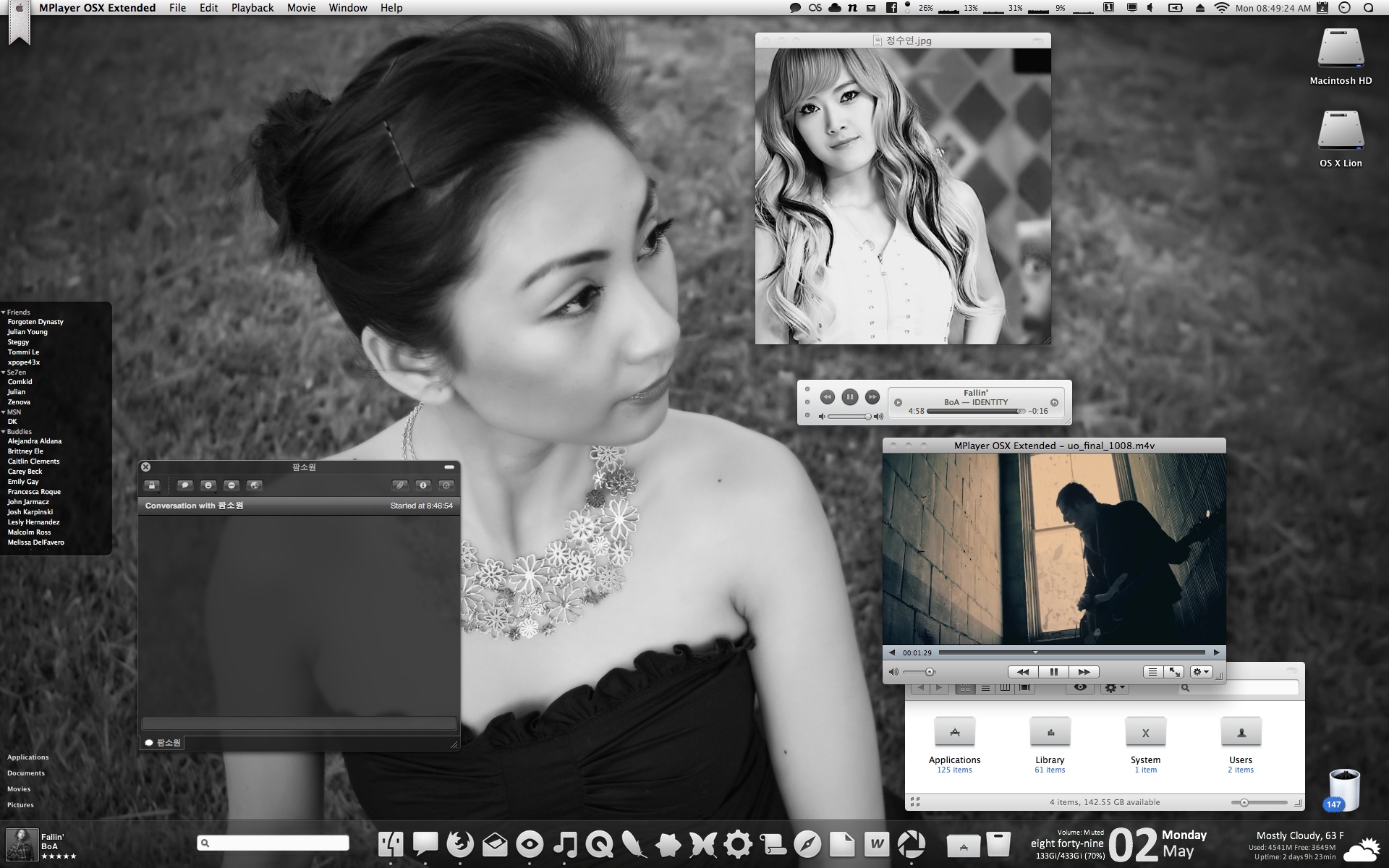Skip to next track in iTunes mini player
The image size is (1389, 868).
[x=872, y=396]
